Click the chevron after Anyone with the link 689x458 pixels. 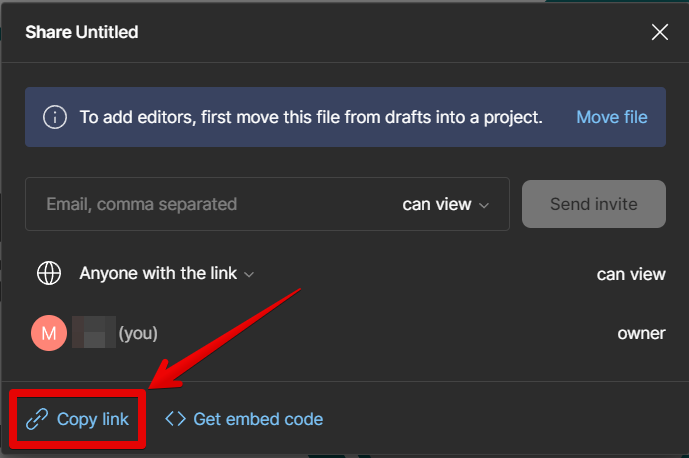click(x=250, y=274)
